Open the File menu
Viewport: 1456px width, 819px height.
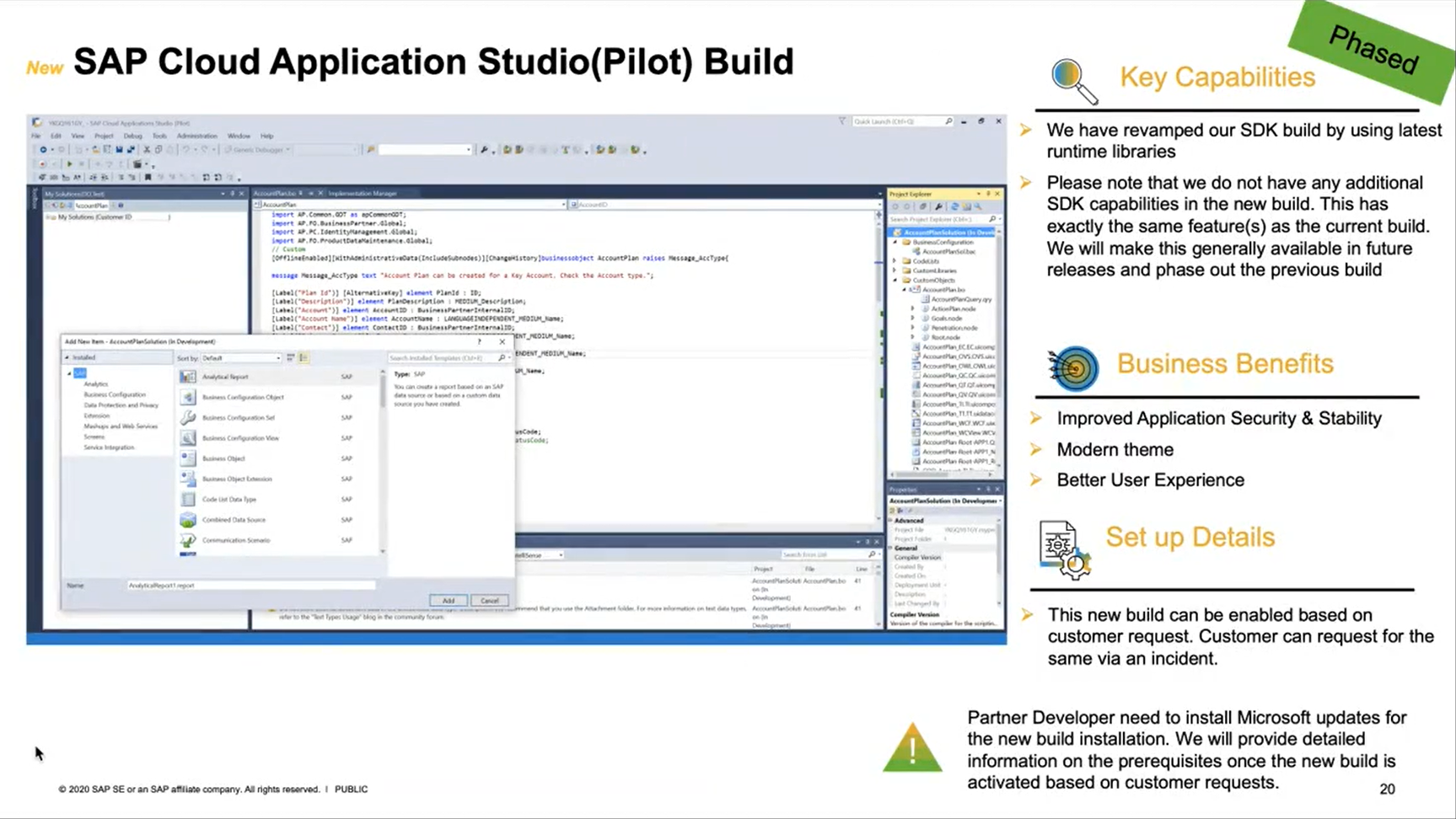click(36, 136)
